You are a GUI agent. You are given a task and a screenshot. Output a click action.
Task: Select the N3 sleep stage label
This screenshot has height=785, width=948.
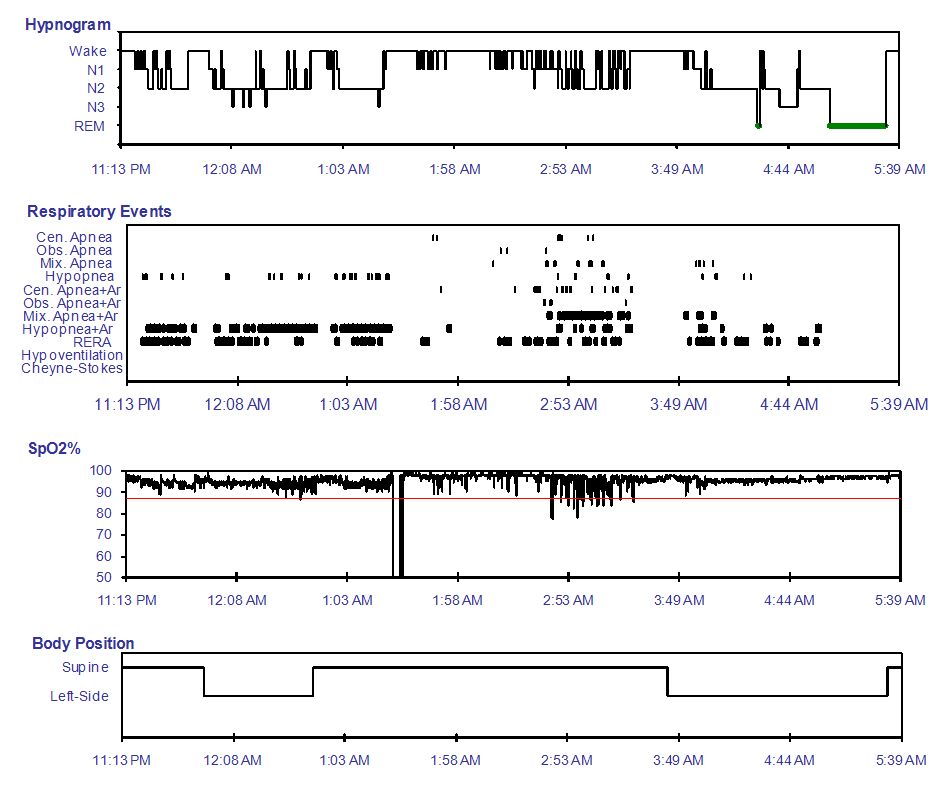coord(94,107)
